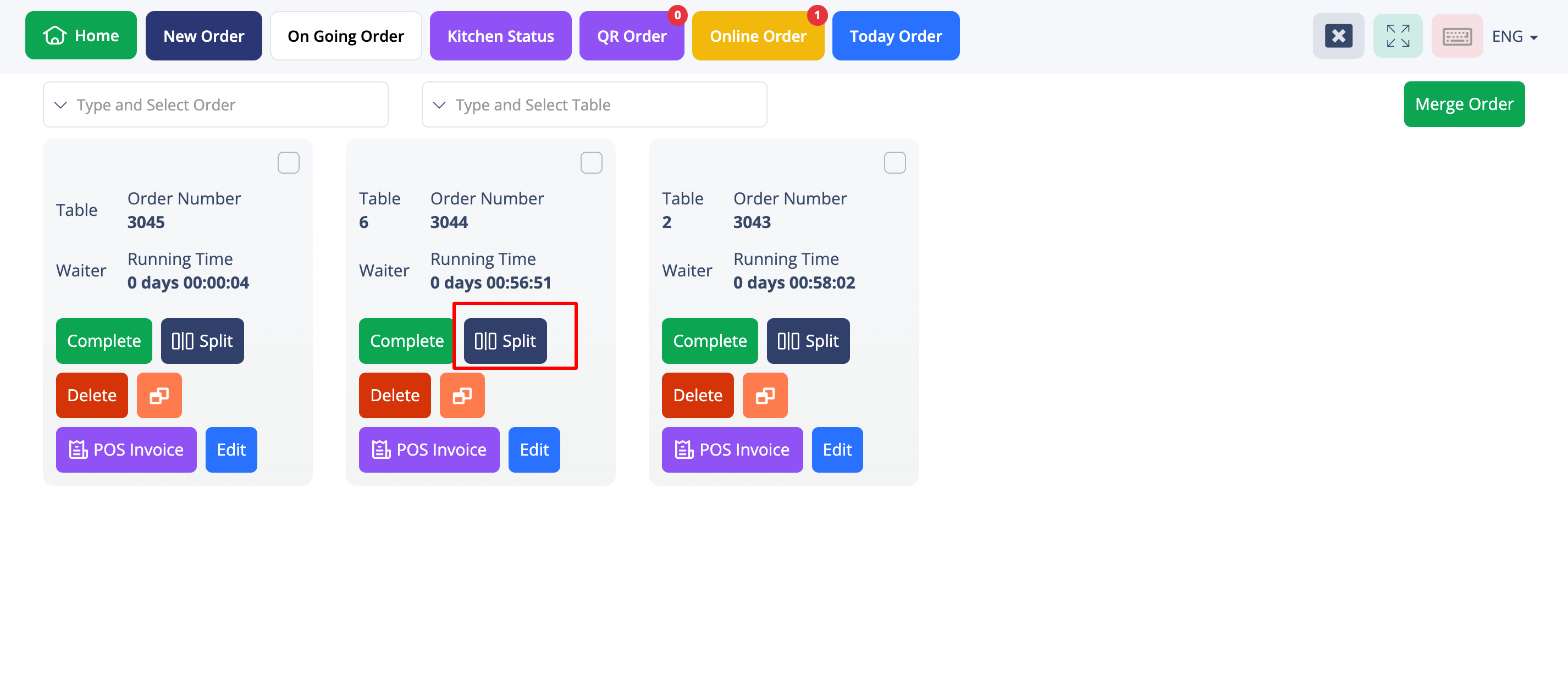
Task: Open the Type and Select Order dropdown
Action: 216,104
